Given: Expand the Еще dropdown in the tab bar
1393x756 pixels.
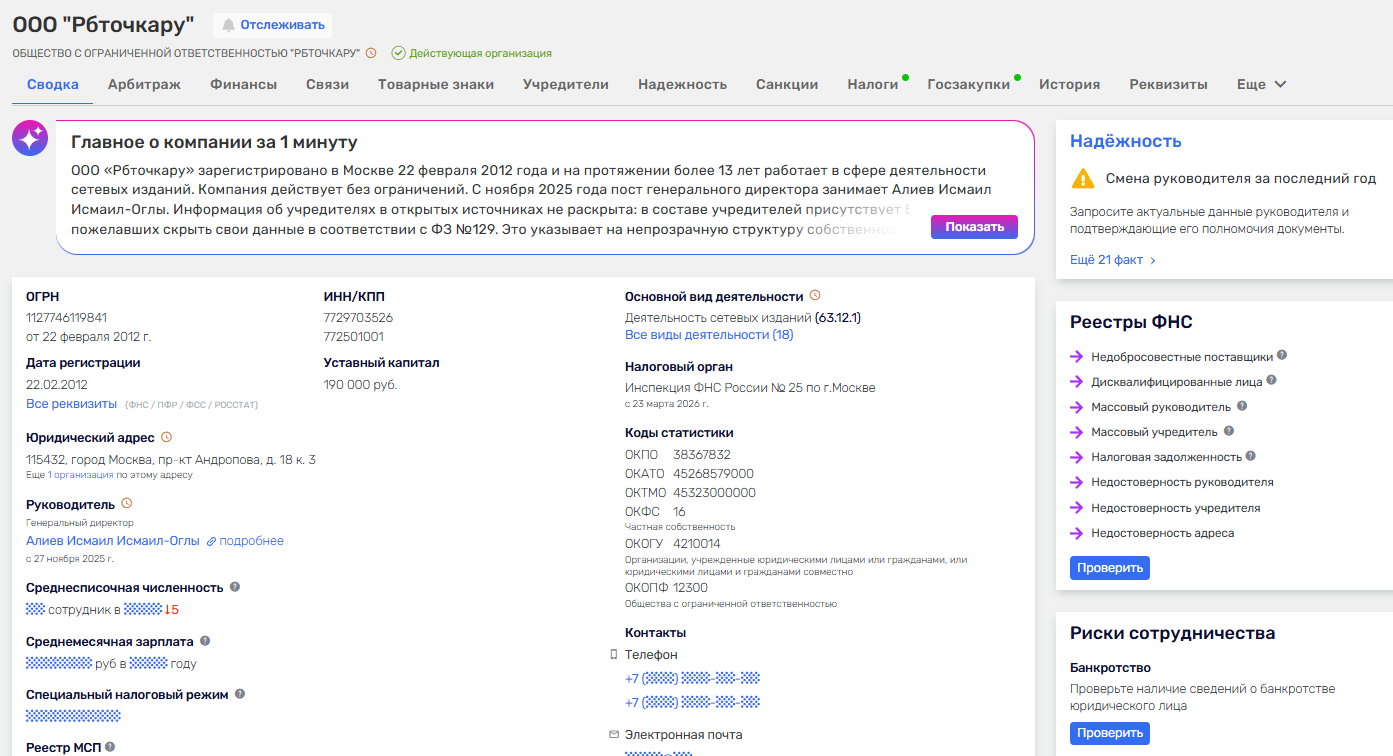Looking at the screenshot, I should pyautogui.click(x=1261, y=84).
